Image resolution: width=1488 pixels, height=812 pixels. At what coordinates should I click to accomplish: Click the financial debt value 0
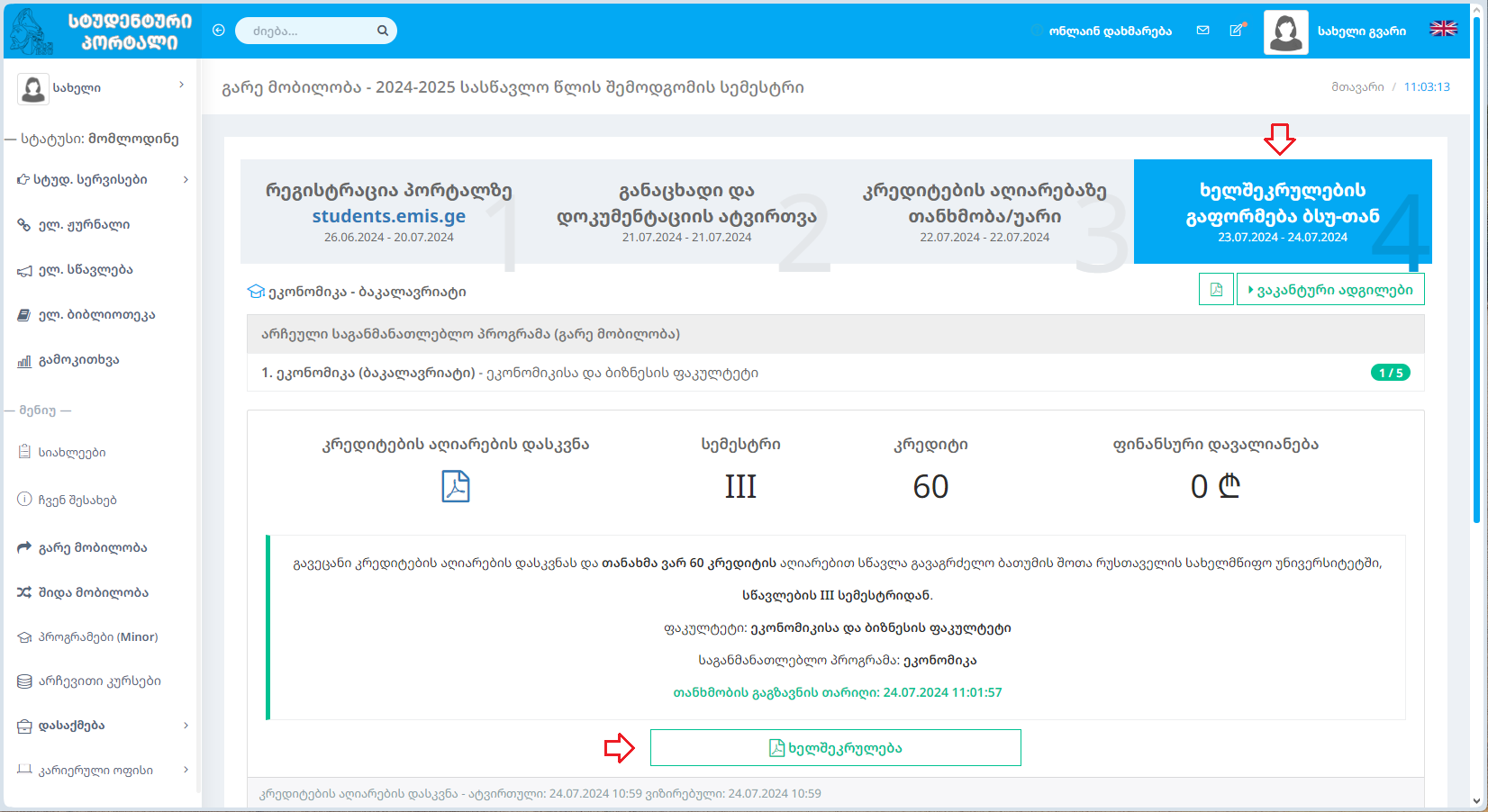[1215, 486]
